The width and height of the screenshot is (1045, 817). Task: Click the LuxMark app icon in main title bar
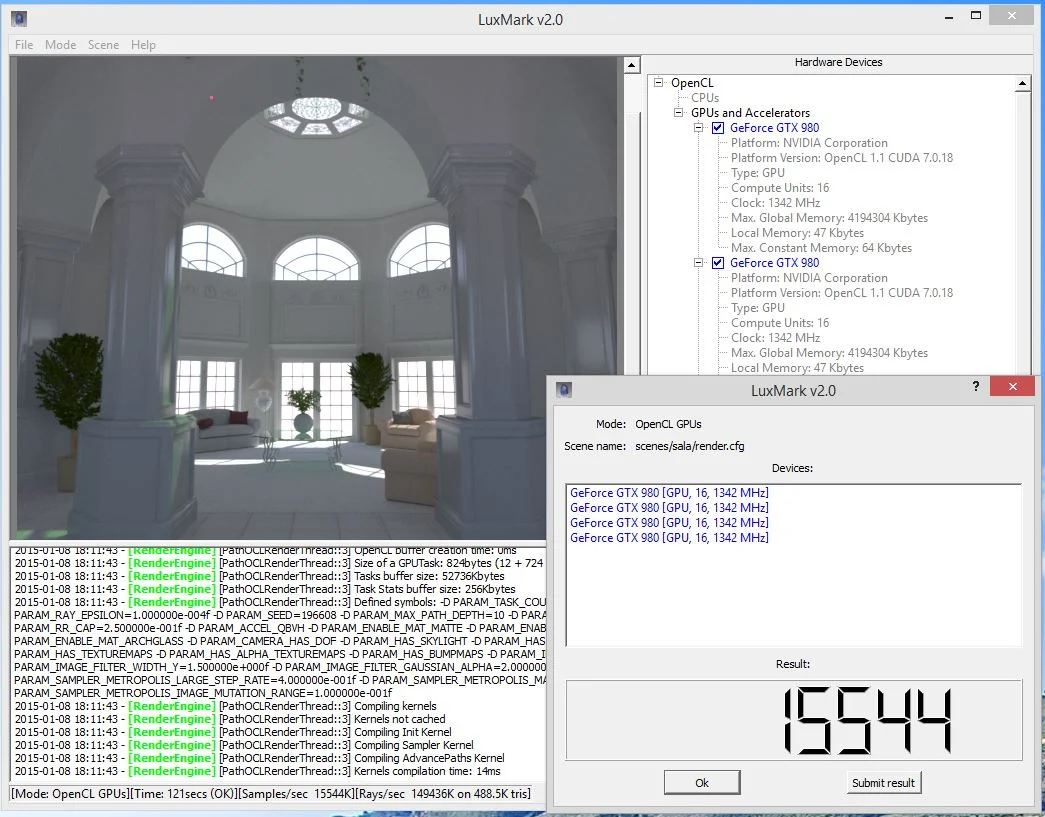(19, 19)
